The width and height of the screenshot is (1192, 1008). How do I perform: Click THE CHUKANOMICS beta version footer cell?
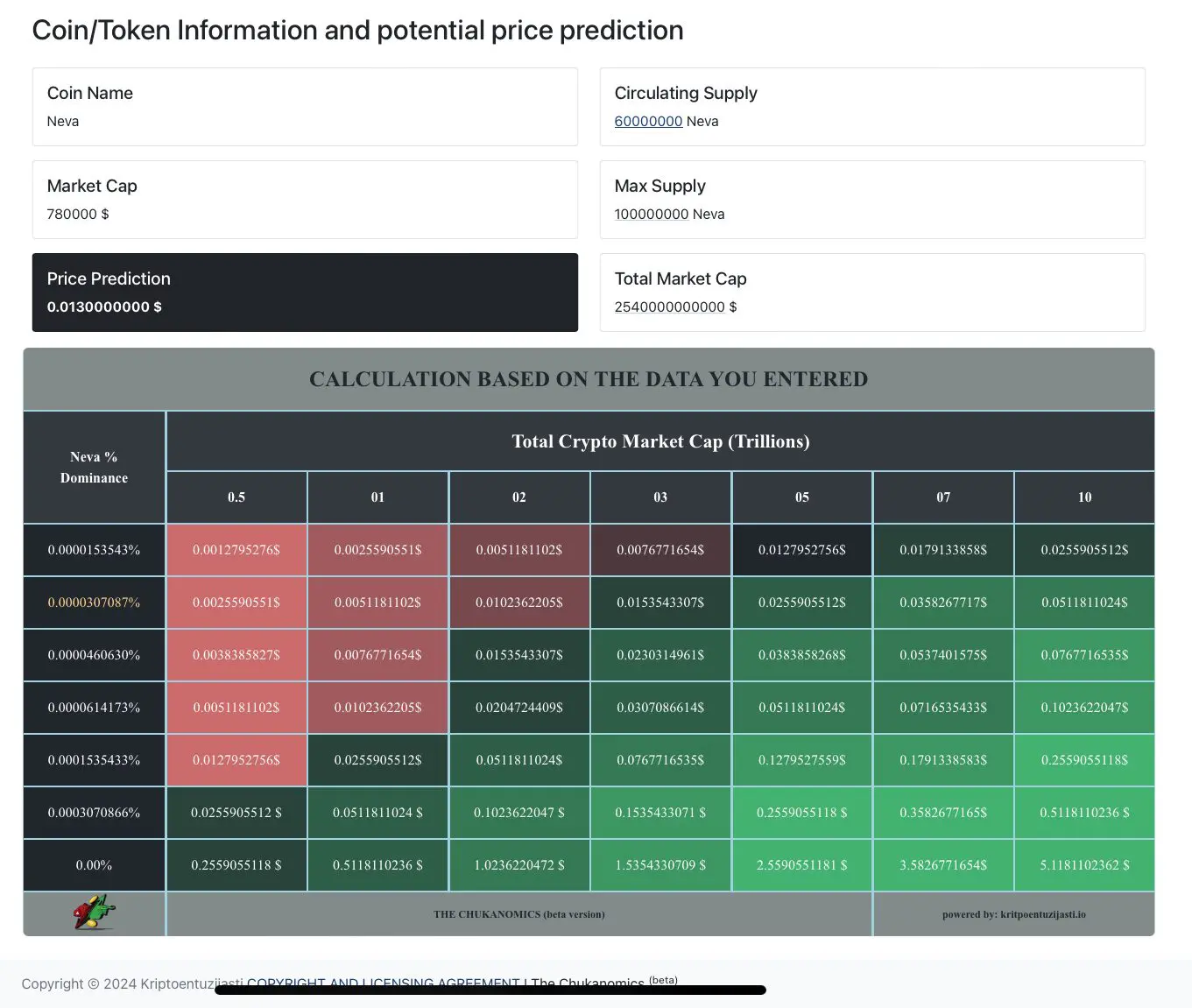point(518,914)
